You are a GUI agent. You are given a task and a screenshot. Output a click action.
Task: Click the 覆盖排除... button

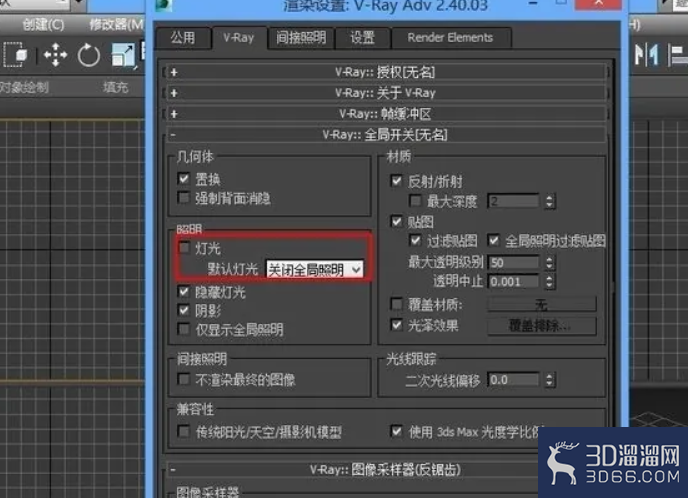click(542, 326)
